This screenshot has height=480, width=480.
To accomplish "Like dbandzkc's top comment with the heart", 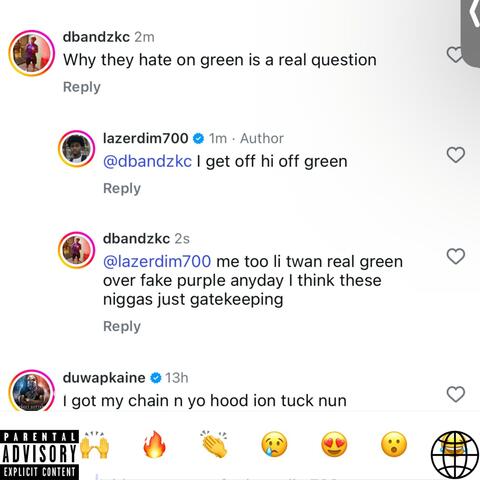I will [x=455, y=54].
